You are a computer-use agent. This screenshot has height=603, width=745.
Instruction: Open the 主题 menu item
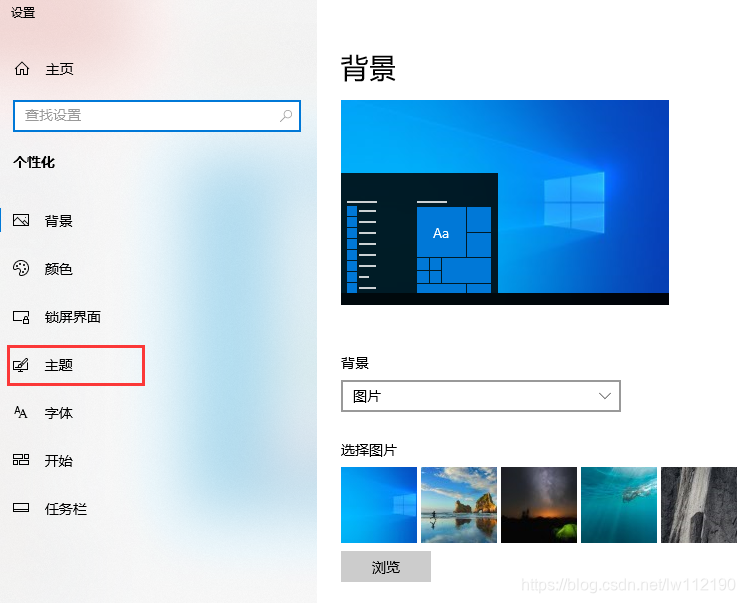76,365
